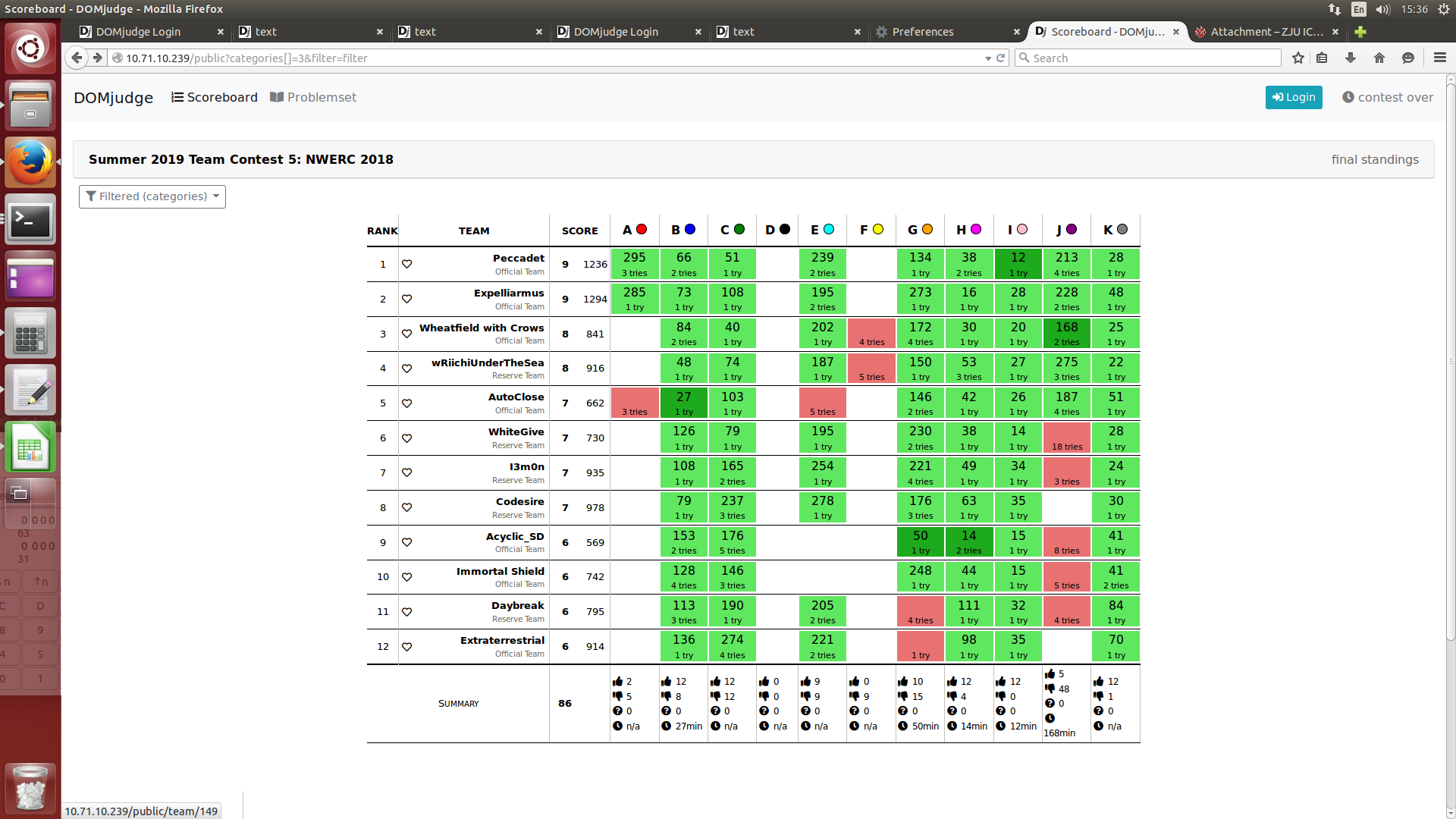
Task: Open the Problemset book icon link
Action: point(277,97)
